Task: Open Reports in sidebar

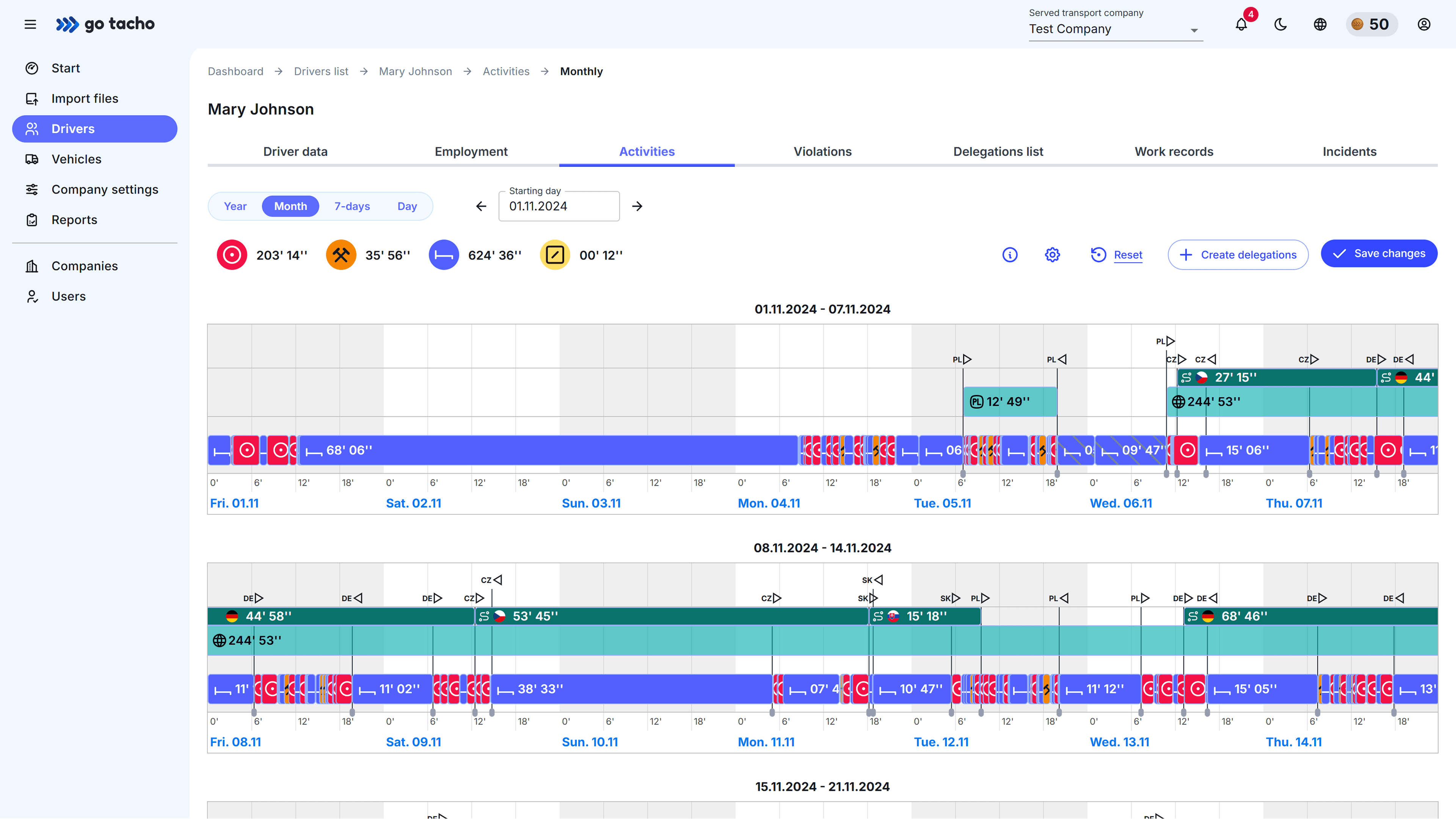Action: point(95,220)
